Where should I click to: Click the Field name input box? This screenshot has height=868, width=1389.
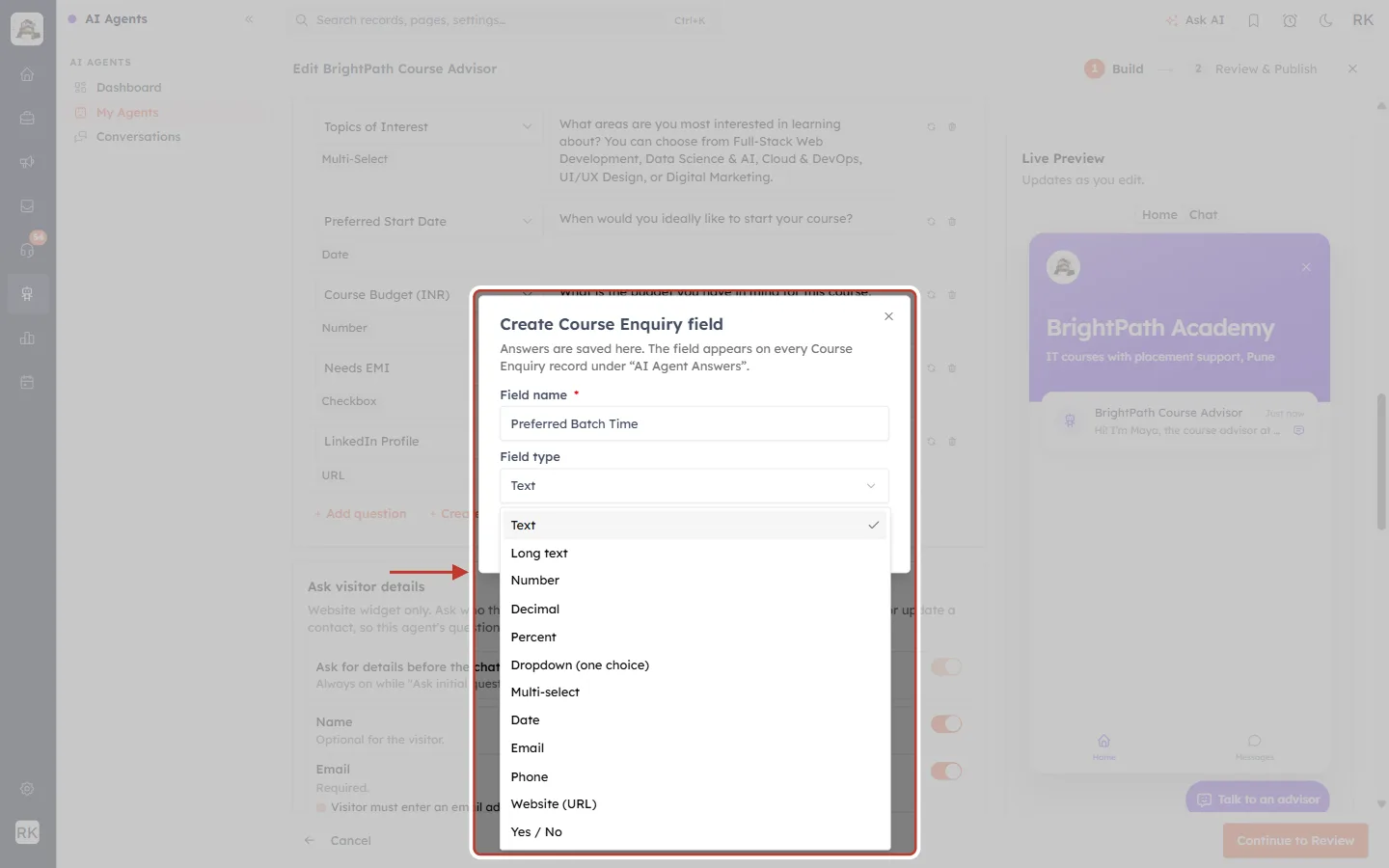coord(694,424)
